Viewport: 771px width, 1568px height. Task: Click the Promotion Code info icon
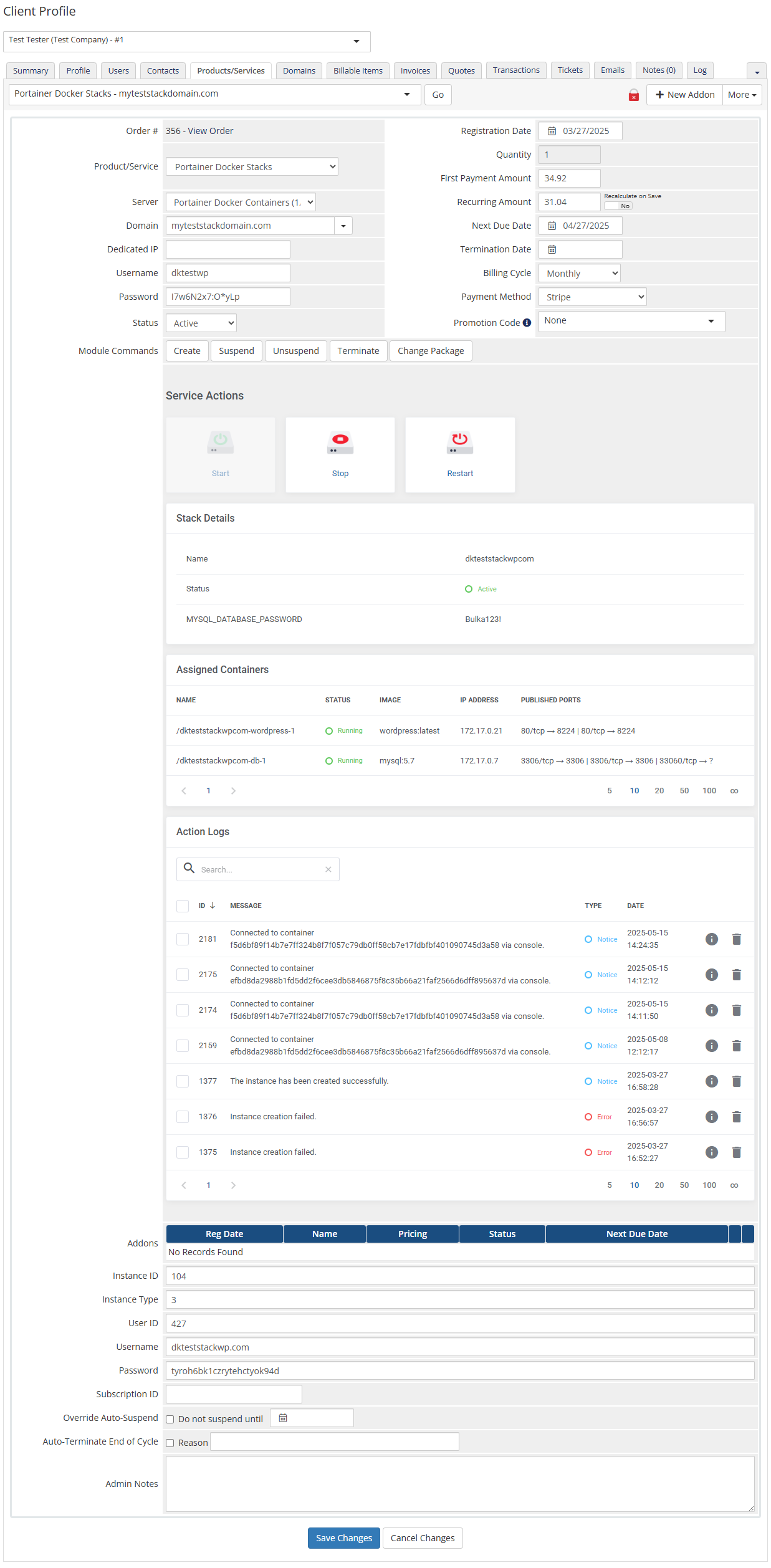coord(527,323)
